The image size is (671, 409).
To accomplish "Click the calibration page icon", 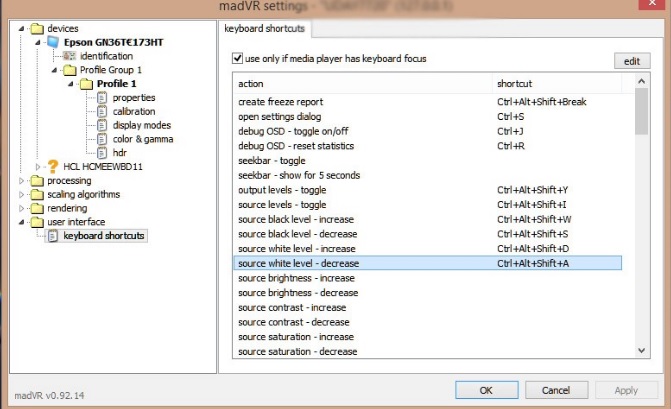I will pyautogui.click(x=102, y=111).
